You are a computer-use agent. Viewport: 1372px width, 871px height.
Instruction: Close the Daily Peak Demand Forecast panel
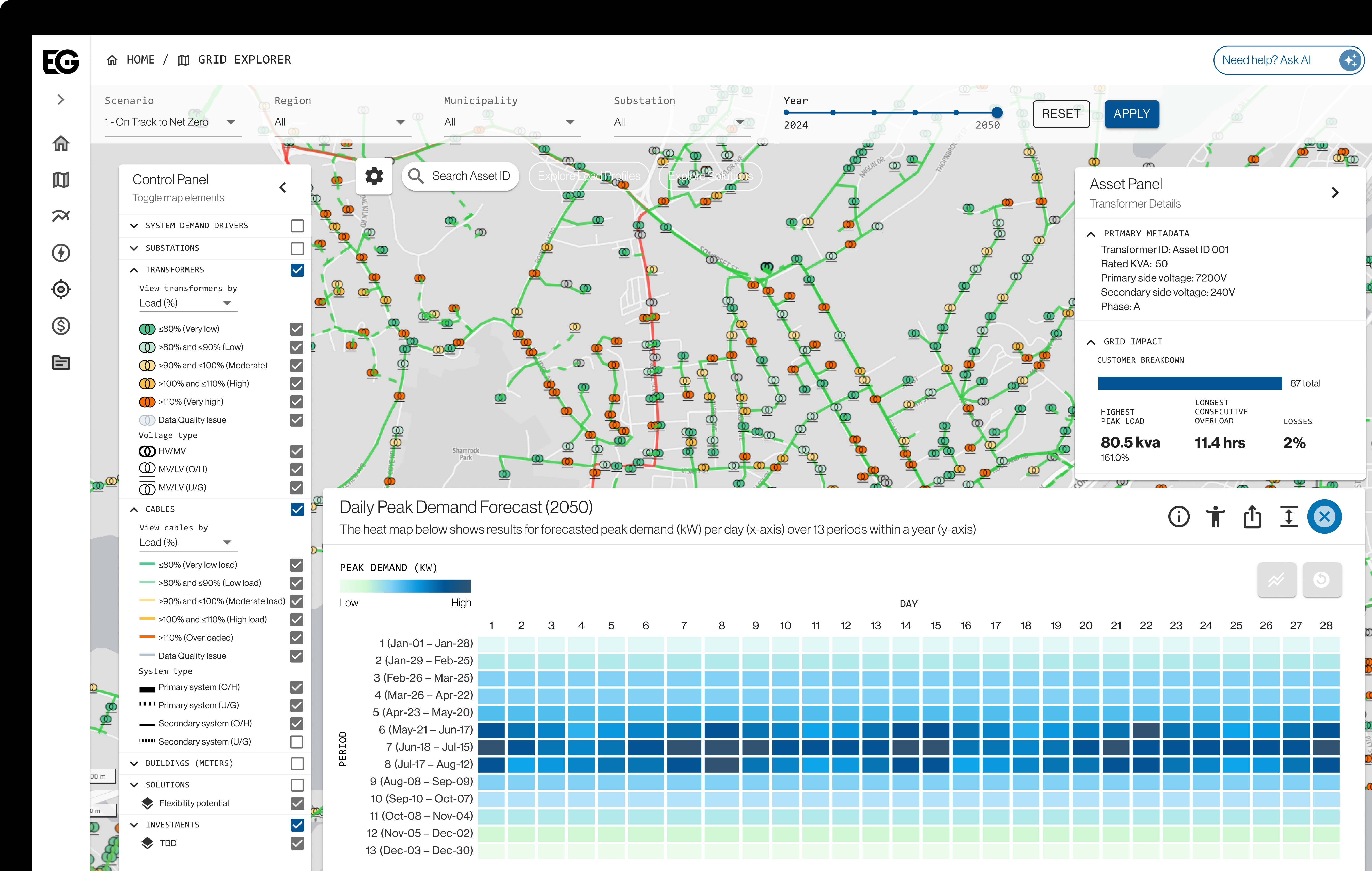point(1324,517)
